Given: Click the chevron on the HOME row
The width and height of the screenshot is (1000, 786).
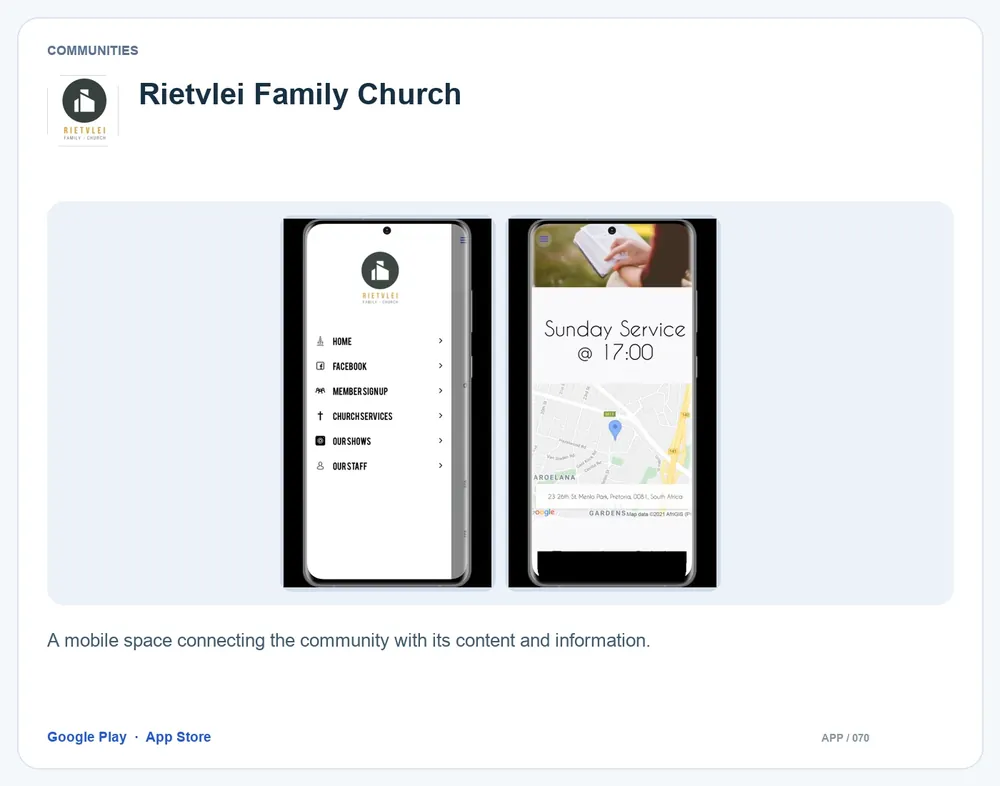Looking at the screenshot, I should 441,341.
